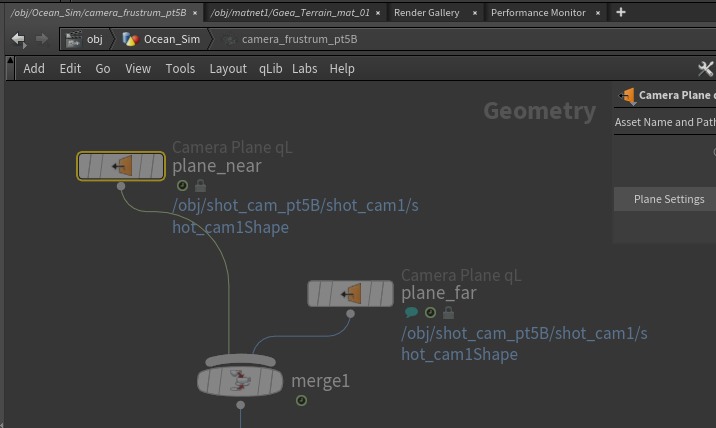Click the clock badge under plane_near
Image resolution: width=716 pixels, height=428 pixels.
point(182,186)
